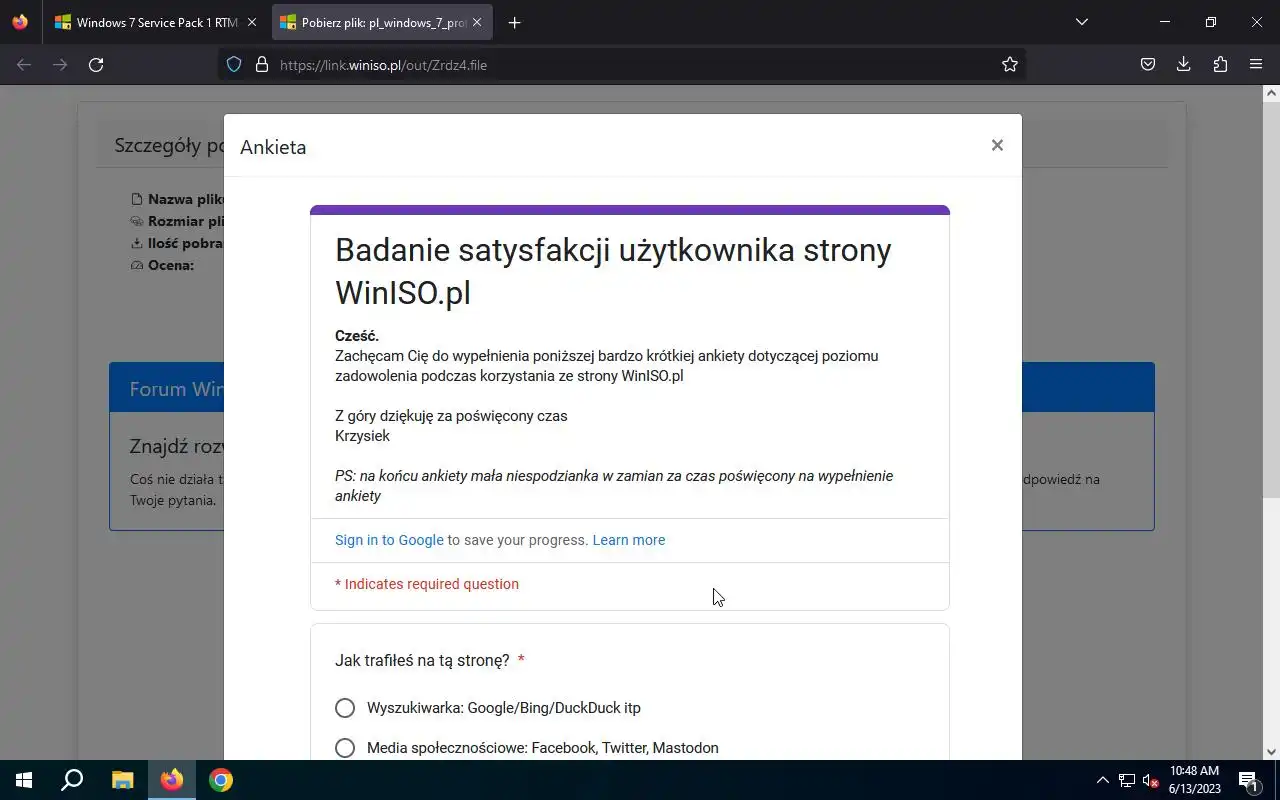Bookmark this page with star icon

pyautogui.click(x=1010, y=64)
